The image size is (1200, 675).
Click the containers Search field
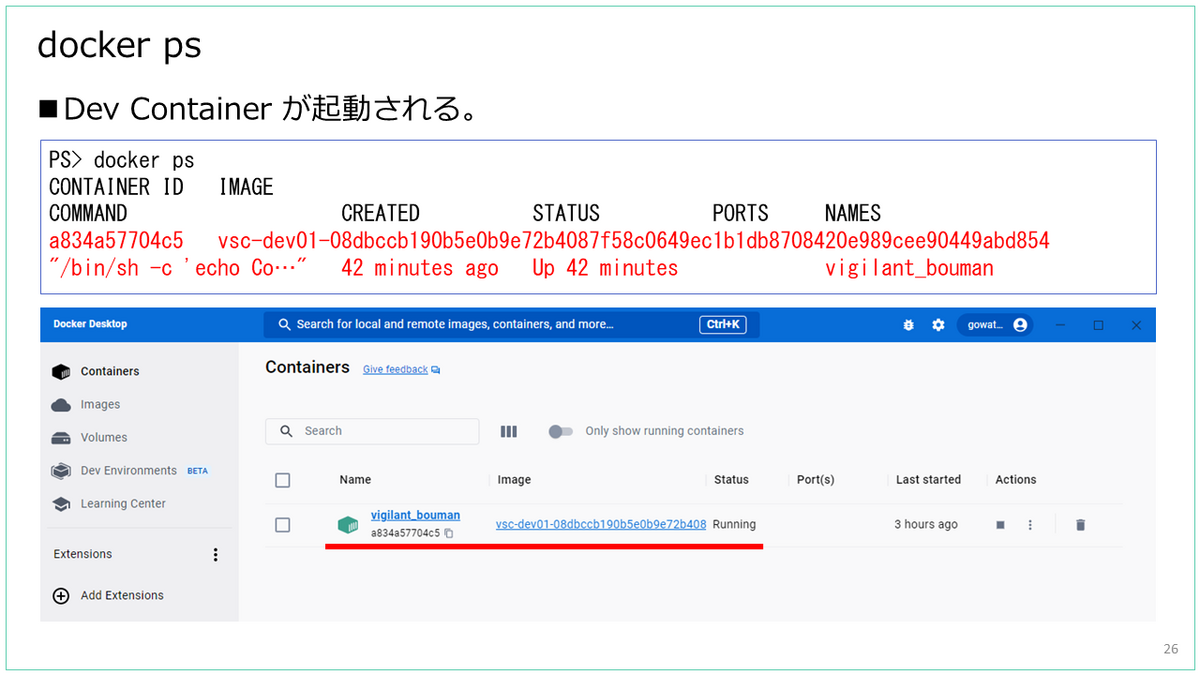(x=372, y=431)
